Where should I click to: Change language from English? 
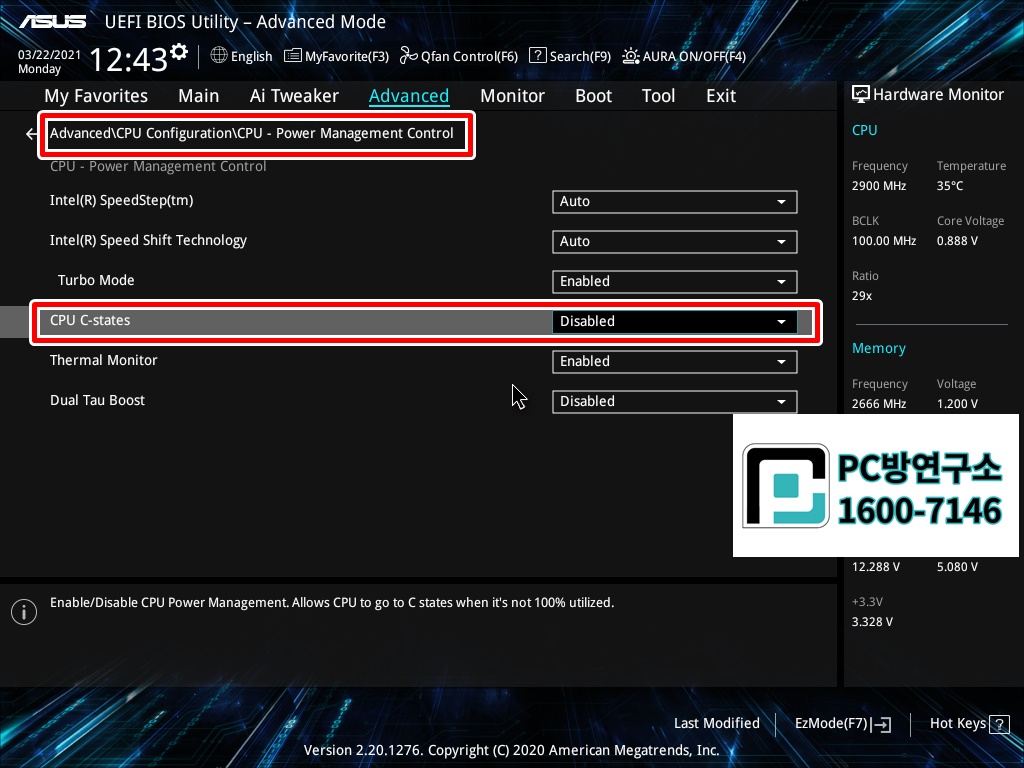click(x=241, y=56)
